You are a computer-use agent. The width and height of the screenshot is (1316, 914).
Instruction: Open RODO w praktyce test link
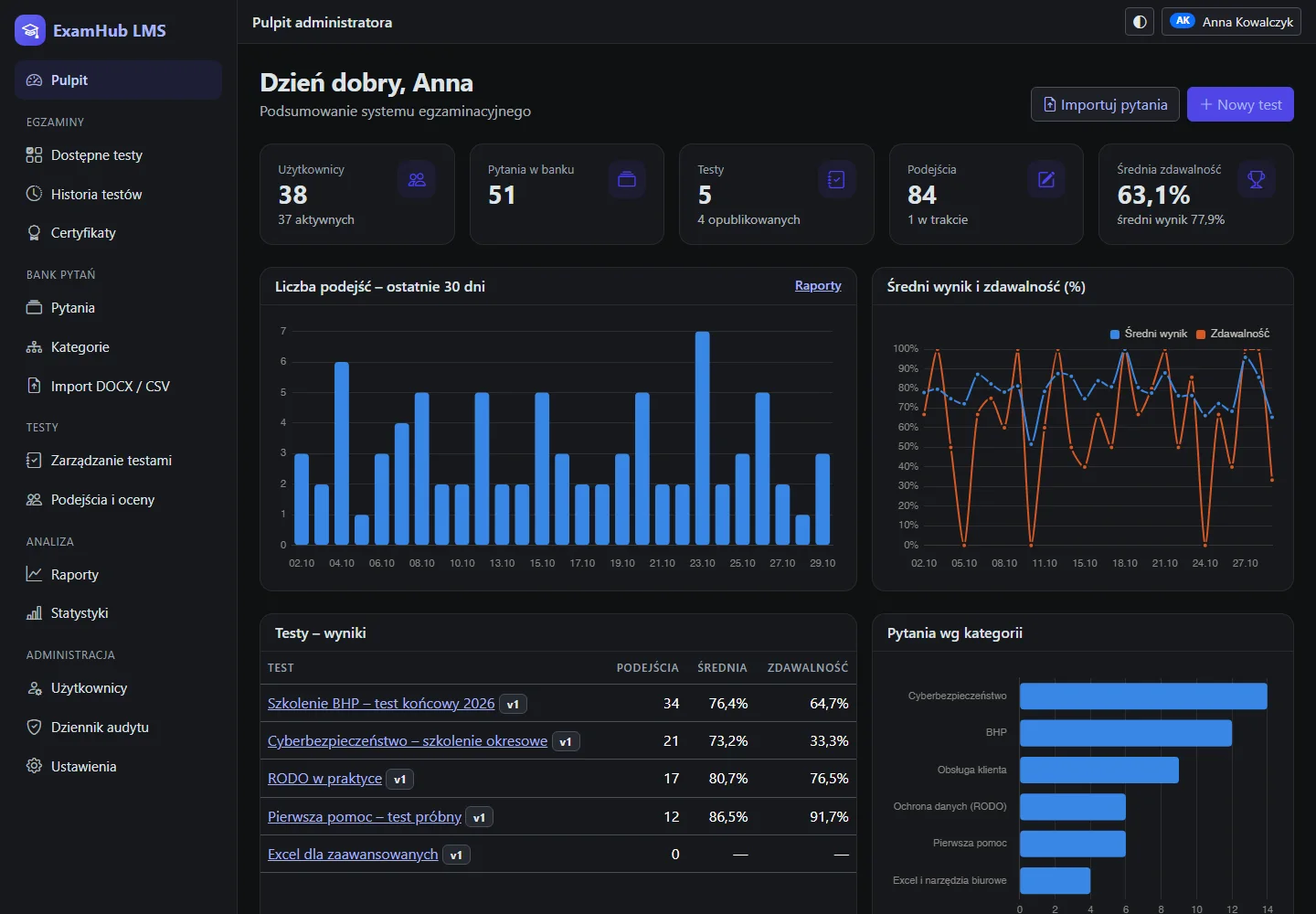click(324, 779)
